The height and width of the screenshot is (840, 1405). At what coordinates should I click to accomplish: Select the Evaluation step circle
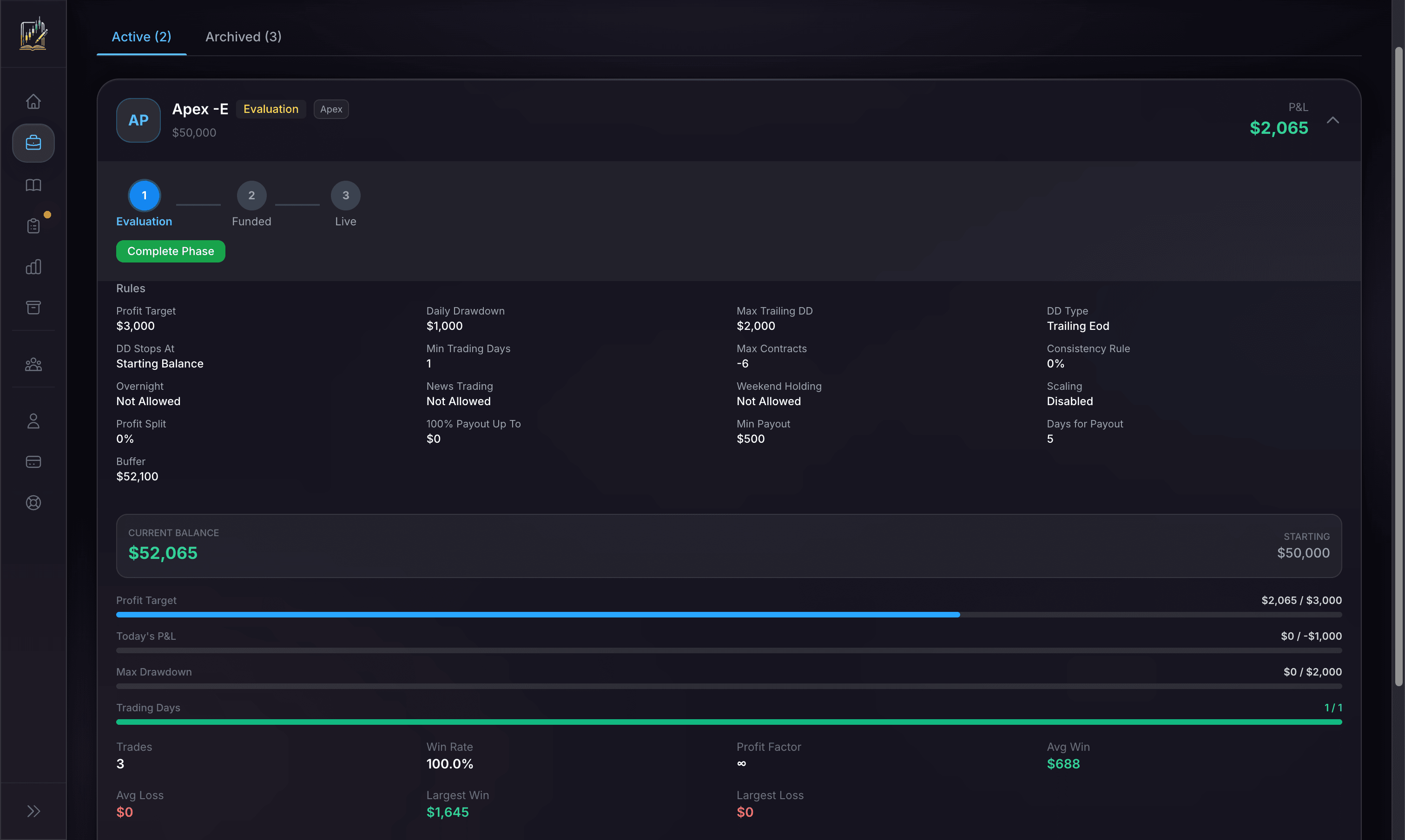[144, 195]
